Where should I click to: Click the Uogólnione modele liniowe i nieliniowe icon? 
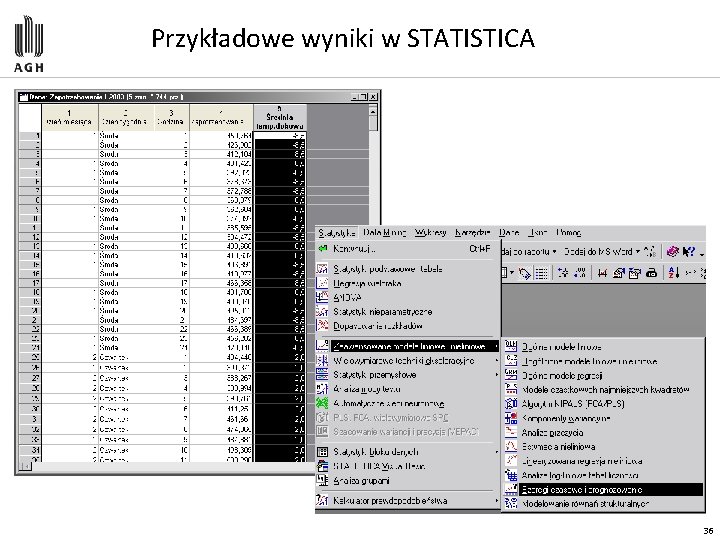click(511, 361)
